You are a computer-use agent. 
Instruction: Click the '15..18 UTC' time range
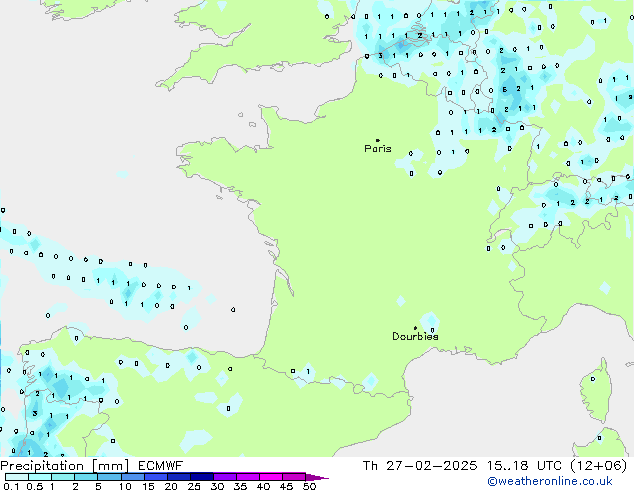pos(524,466)
